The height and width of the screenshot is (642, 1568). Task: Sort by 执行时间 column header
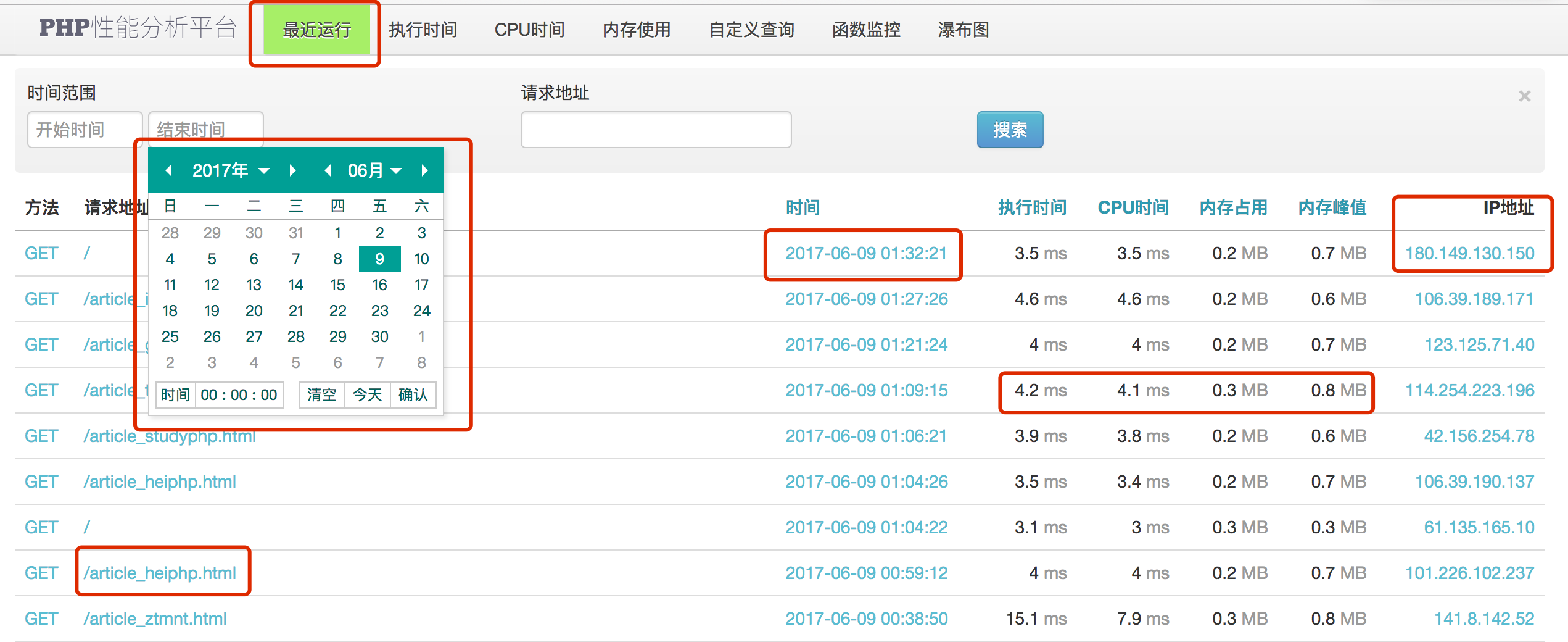[x=1032, y=207]
